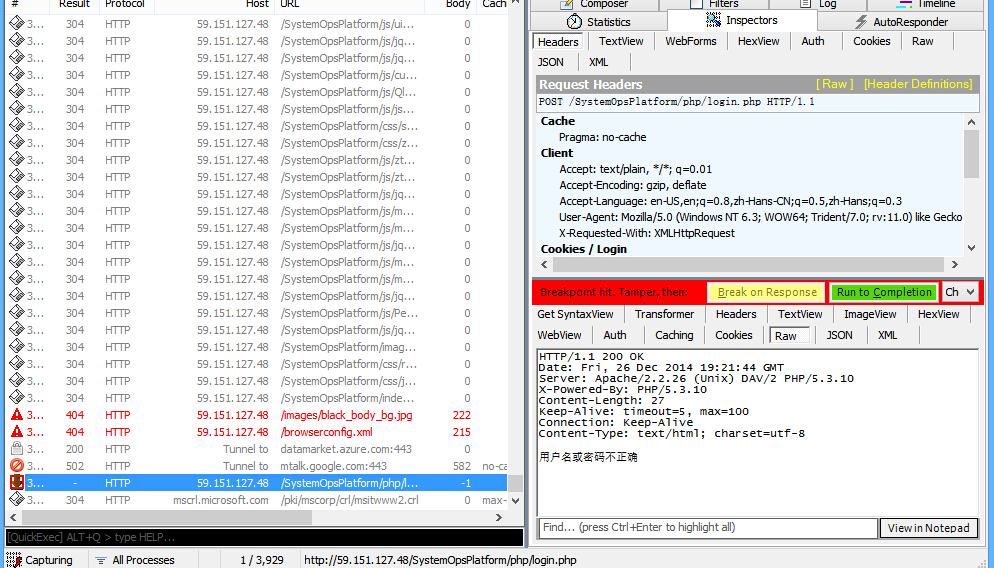
Task: Select request WebForms tab
Action: pyautogui.click(x=690, y=41)
